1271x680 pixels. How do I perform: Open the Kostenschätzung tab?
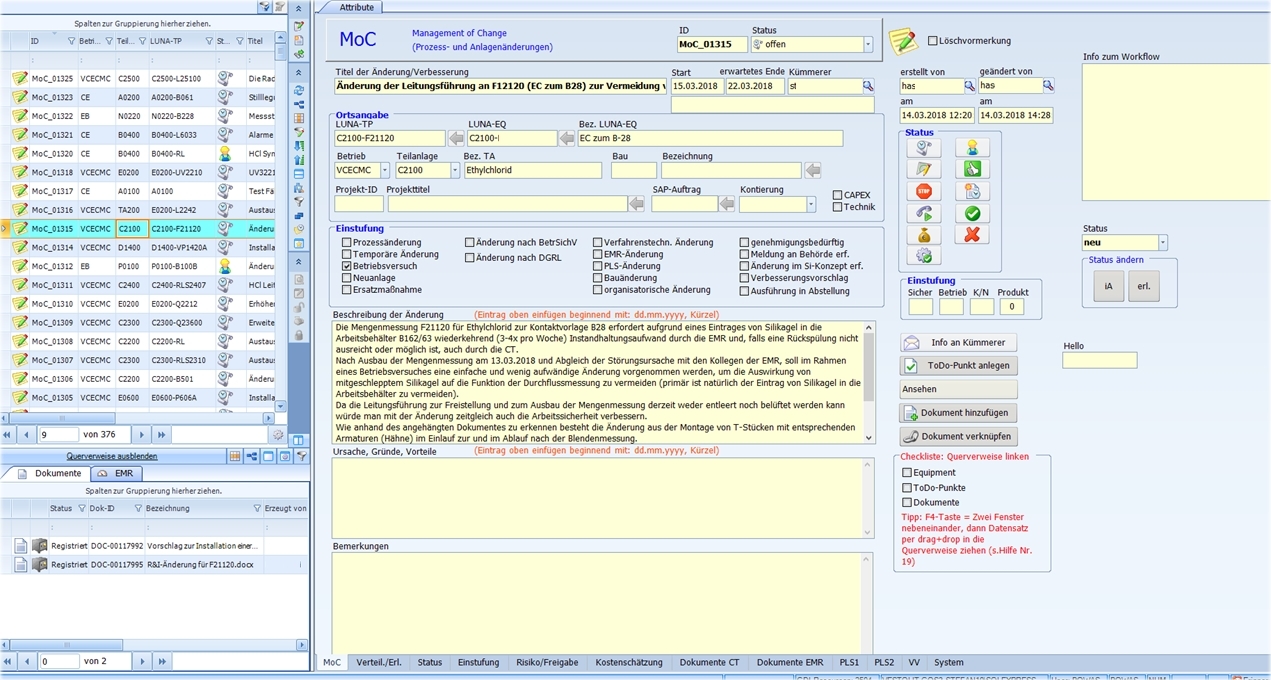tap(629, 663)
